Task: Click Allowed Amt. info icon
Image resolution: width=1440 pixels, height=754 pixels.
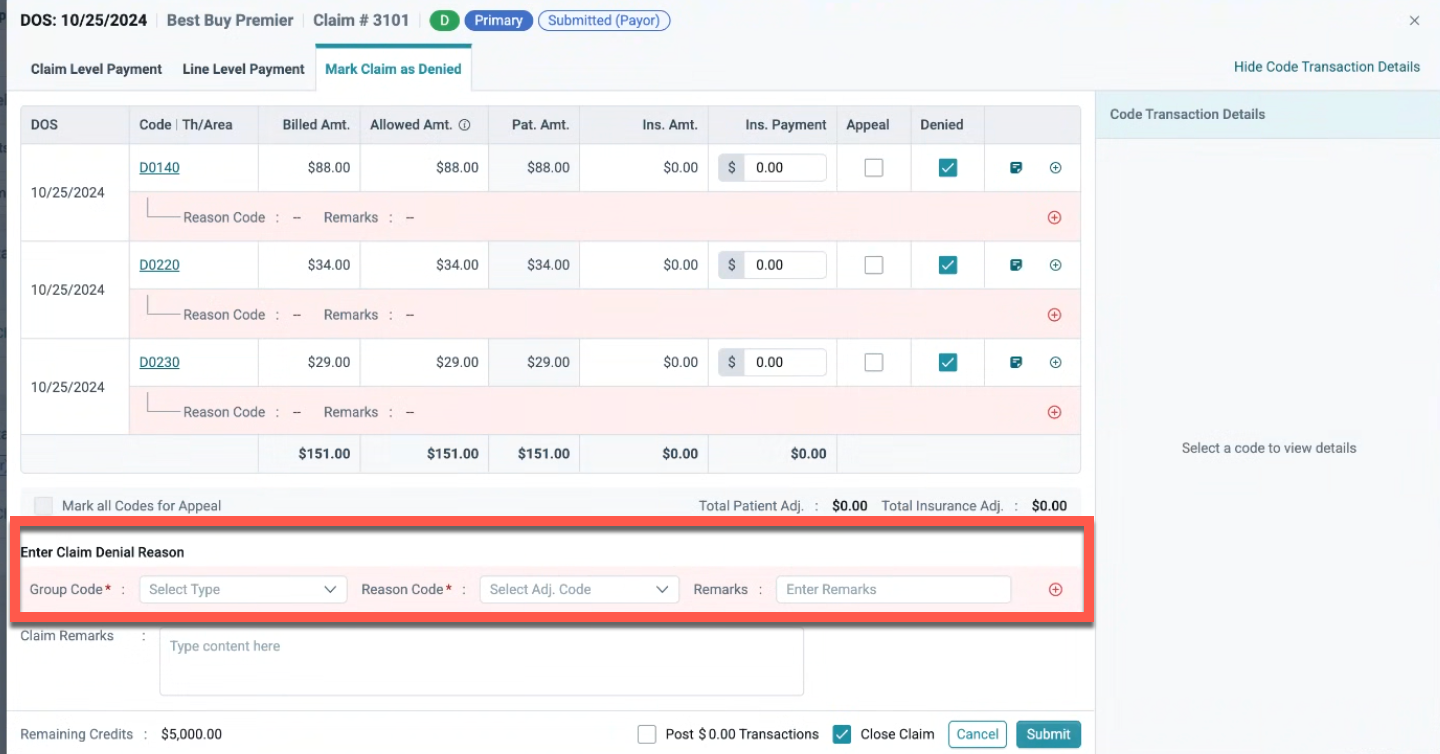Action: pyautogui.click(x=464, y=125)
